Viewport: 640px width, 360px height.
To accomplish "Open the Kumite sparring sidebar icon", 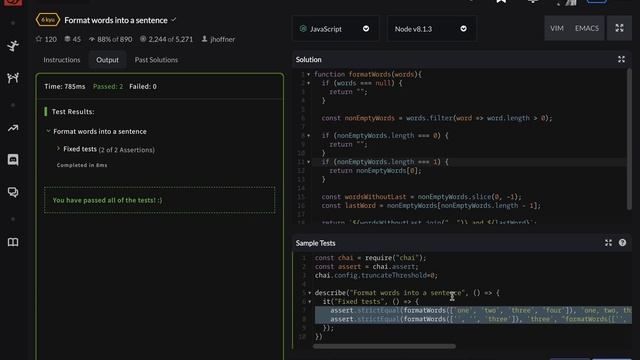I will click(13, 78).
